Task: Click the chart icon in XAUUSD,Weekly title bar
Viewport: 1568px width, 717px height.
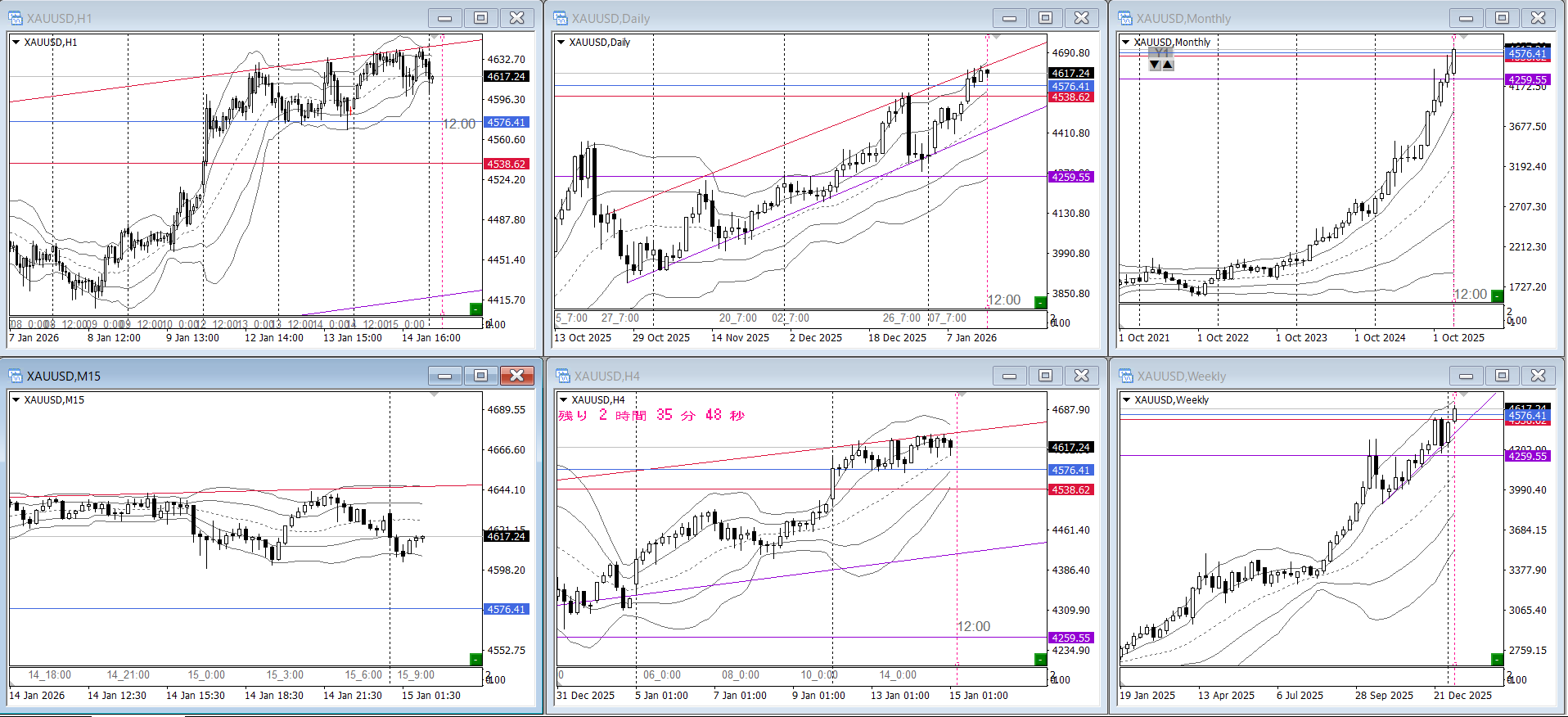Action: point(1125,376)
